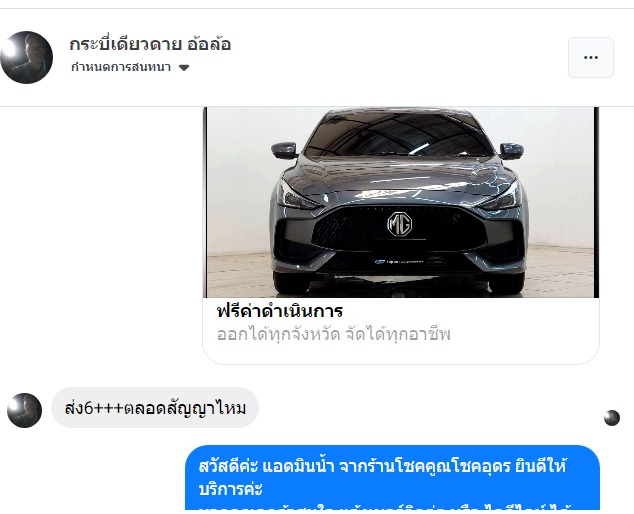Image resolution: width=634 pixels, height=514 pixels.
Task: Open the ad headline ฟรีค่าดำเนินการ
Action: tap(280, 311)
